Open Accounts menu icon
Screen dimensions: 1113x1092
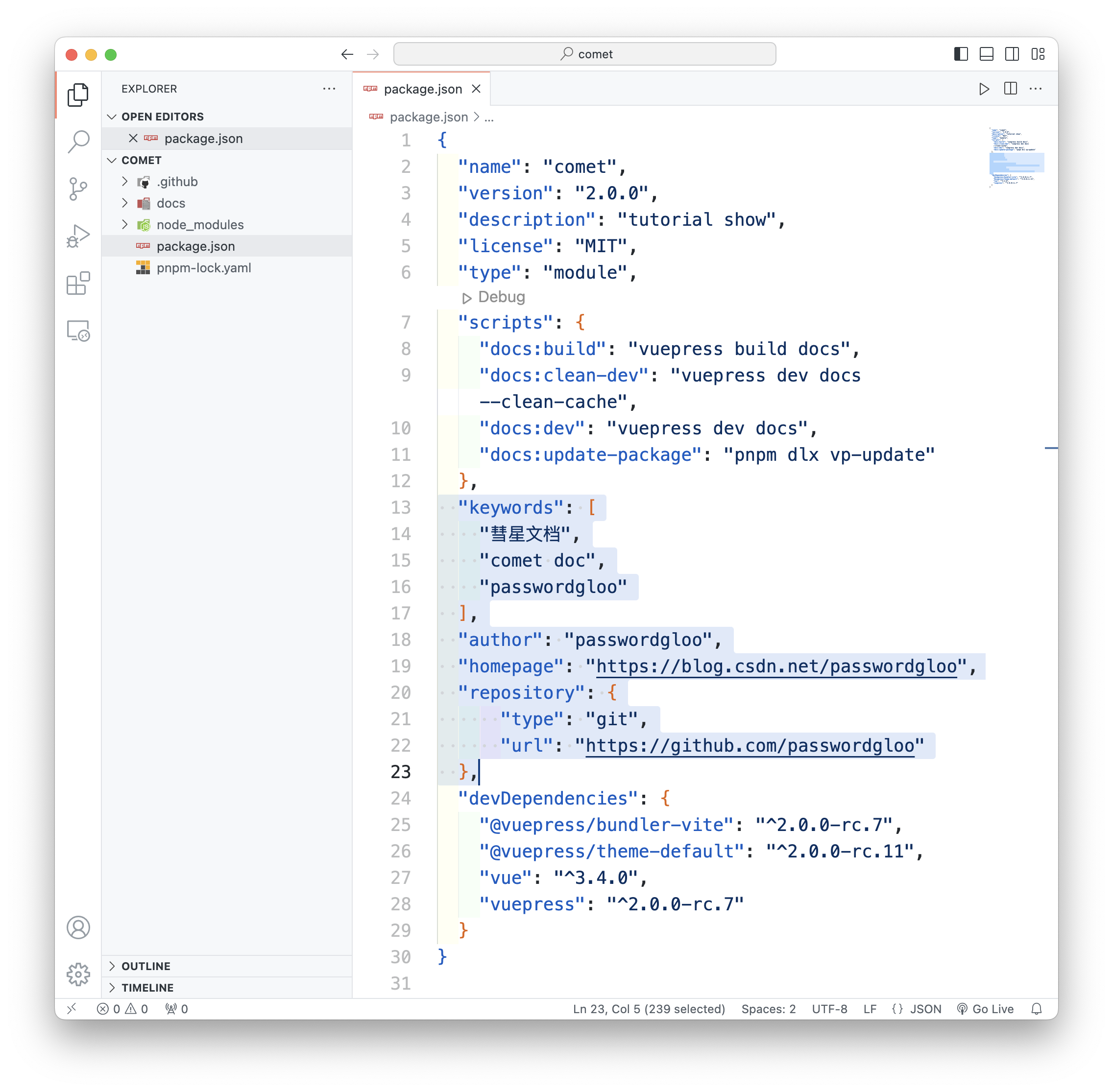pos(78,927)
